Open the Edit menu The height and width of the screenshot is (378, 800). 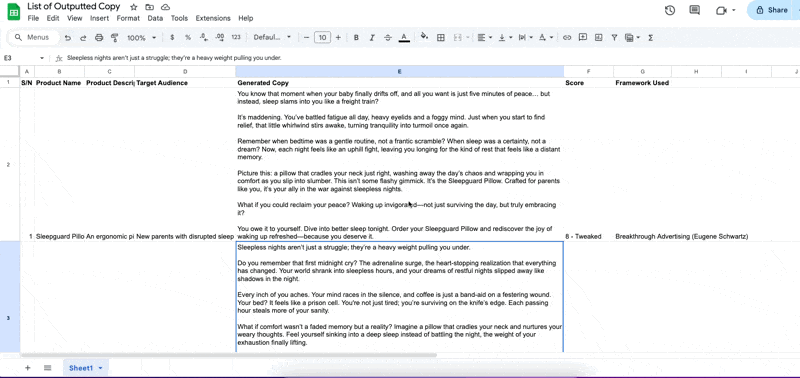[x=53, y=18]
